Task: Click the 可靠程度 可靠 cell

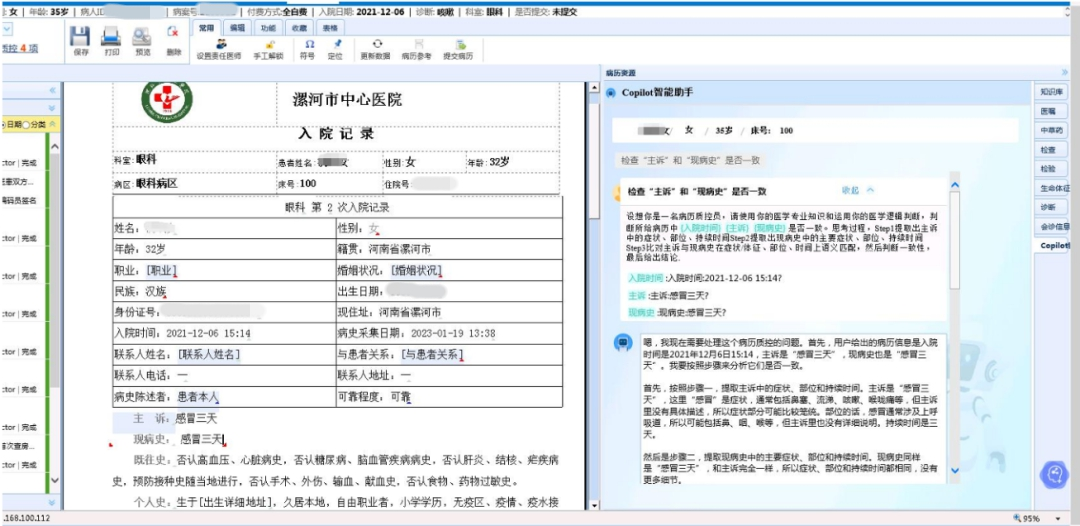Action: coord(449,397)
